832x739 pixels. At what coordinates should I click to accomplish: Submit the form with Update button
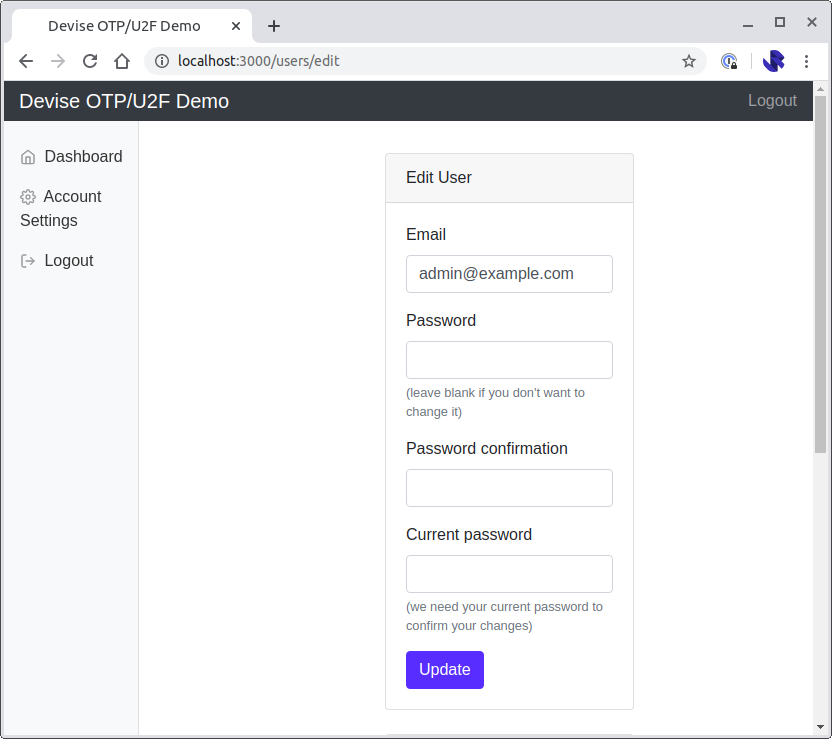pyautogui.click(x=445, y=670)
